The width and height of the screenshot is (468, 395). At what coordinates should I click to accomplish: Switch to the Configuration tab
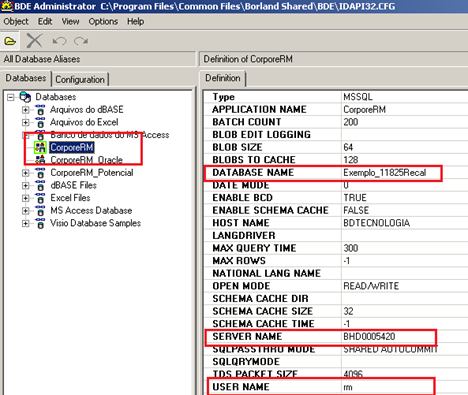click(x=80, y=80)
